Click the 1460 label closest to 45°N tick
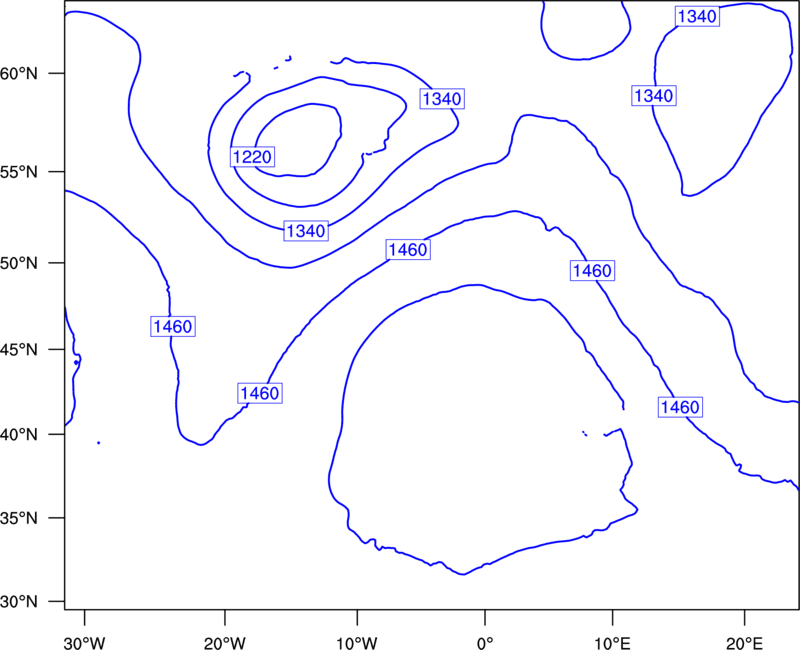This screenshot has height=650, width=800. tap(173, 327)
